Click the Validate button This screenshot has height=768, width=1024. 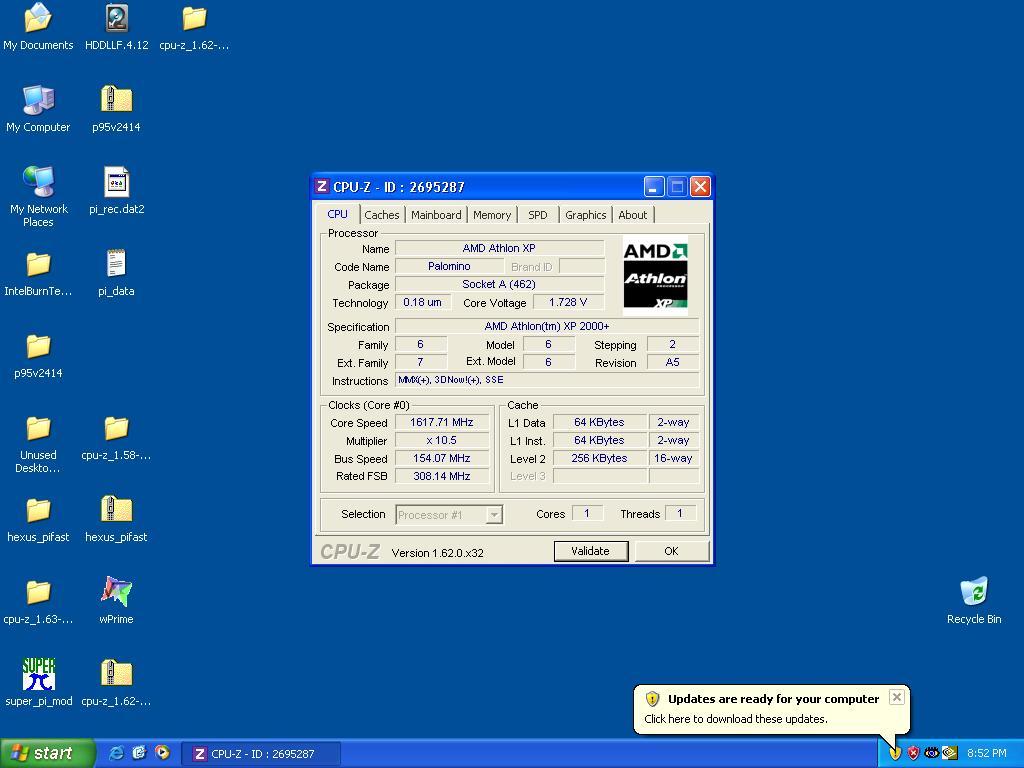pos(590,551)
